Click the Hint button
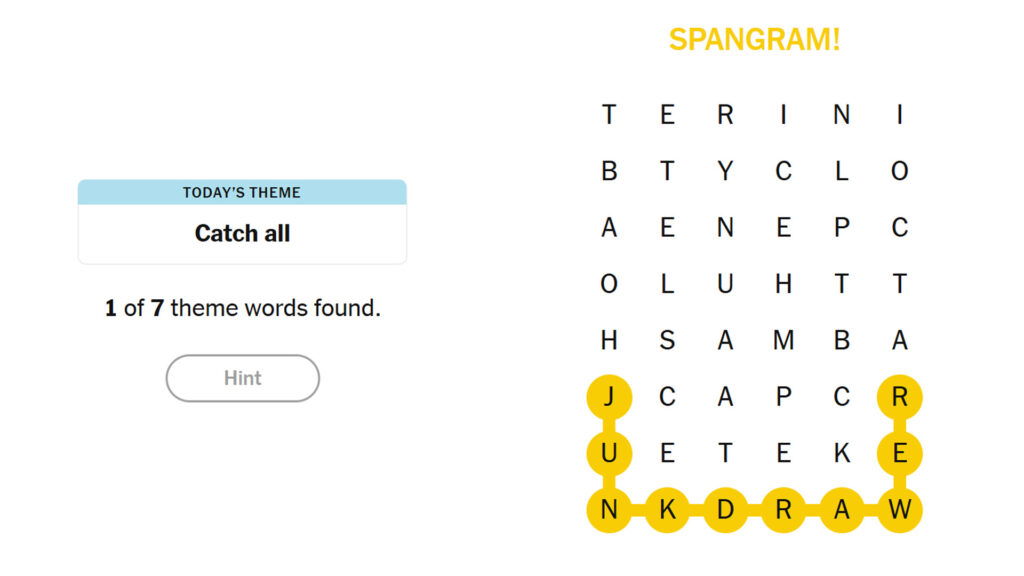Screen dimensions: 1024x576 click(242, 378)
